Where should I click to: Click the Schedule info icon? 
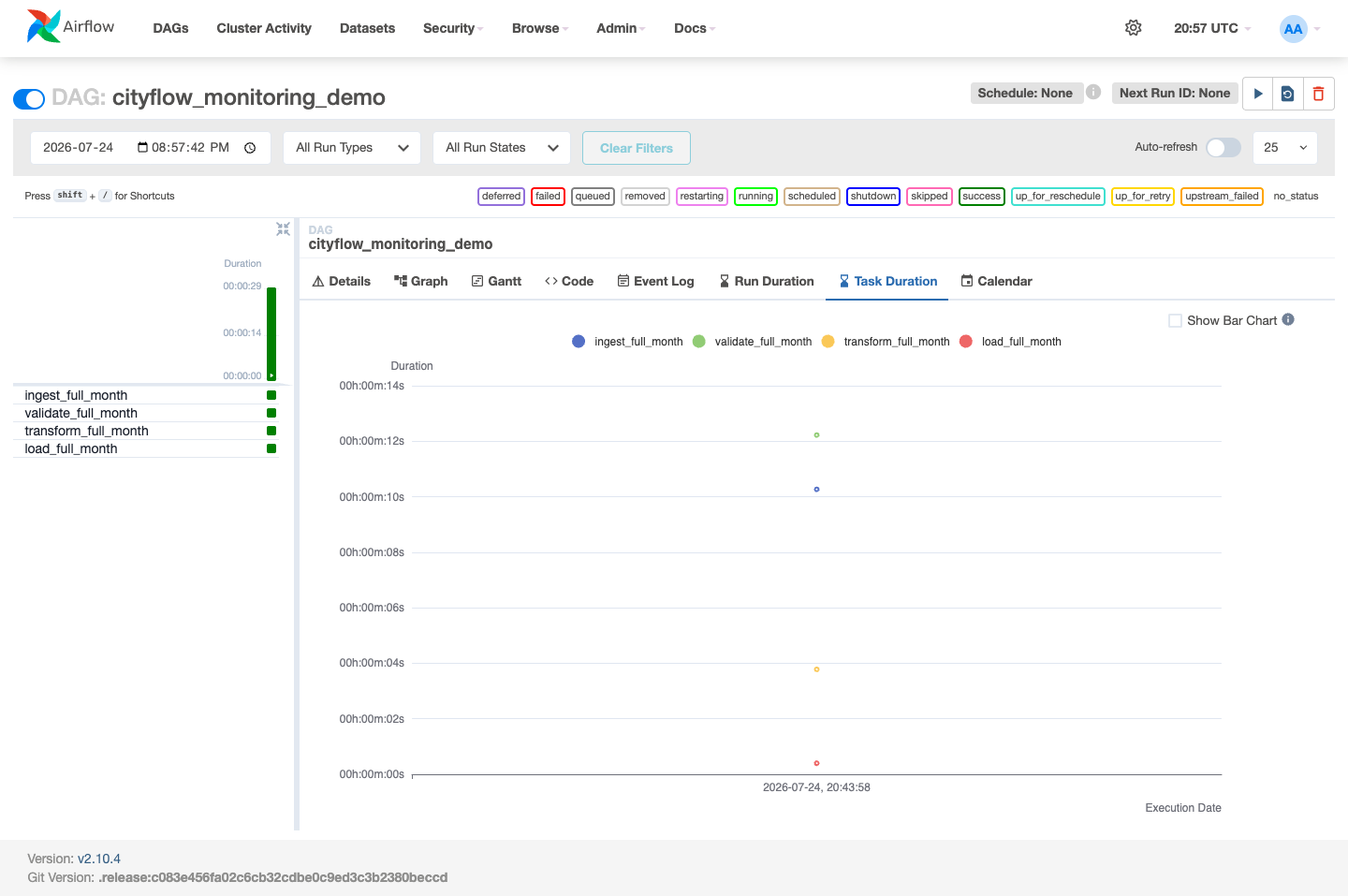tap(1093, 92)
